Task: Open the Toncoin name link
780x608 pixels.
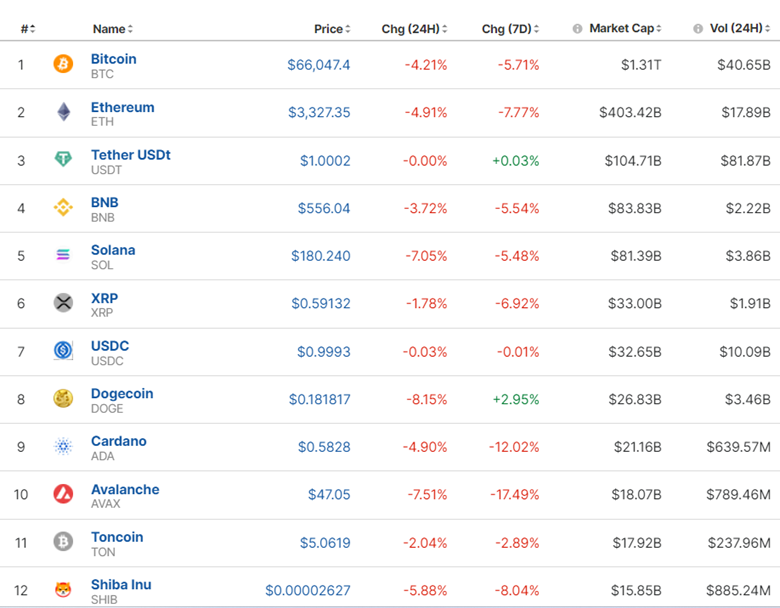Action: click(x=117, y=537)
